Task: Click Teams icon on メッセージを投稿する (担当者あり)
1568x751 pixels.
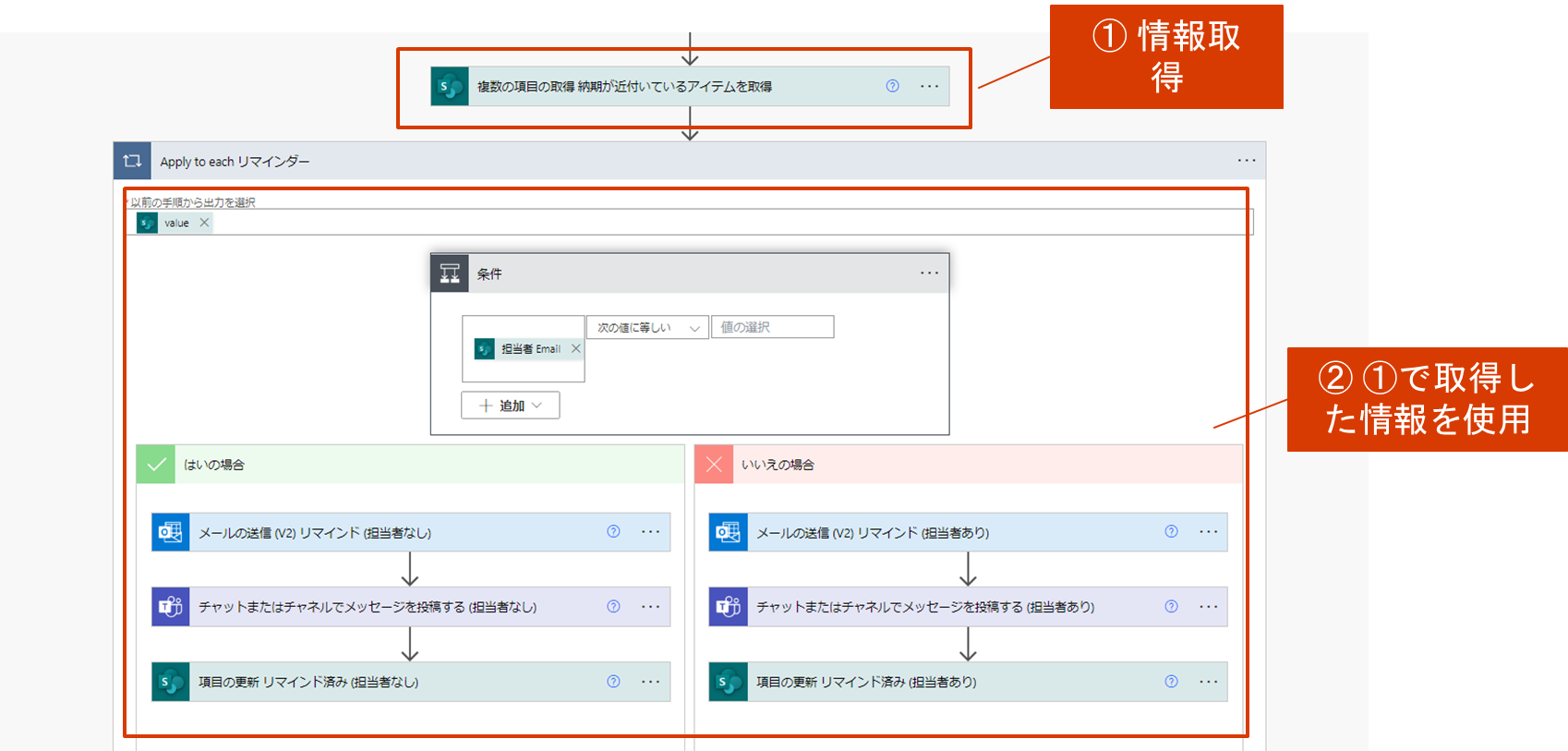Action: [x=729, y=607]
